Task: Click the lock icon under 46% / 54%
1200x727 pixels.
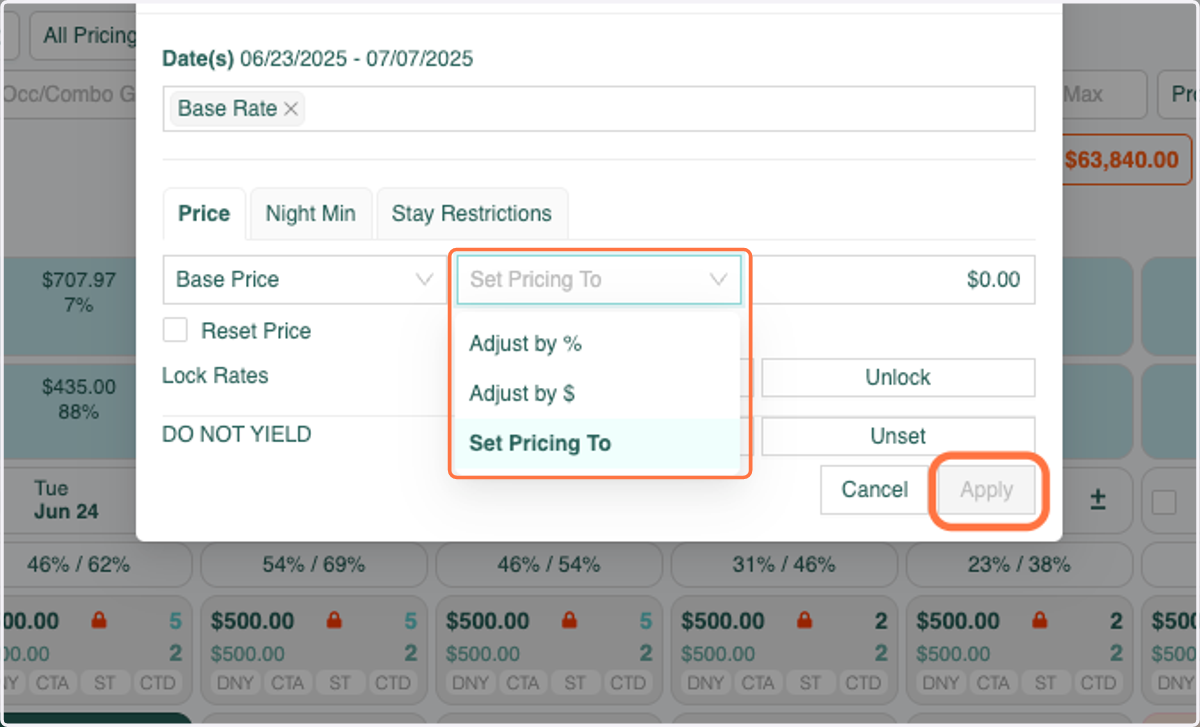Action: [x=569, y=621]
